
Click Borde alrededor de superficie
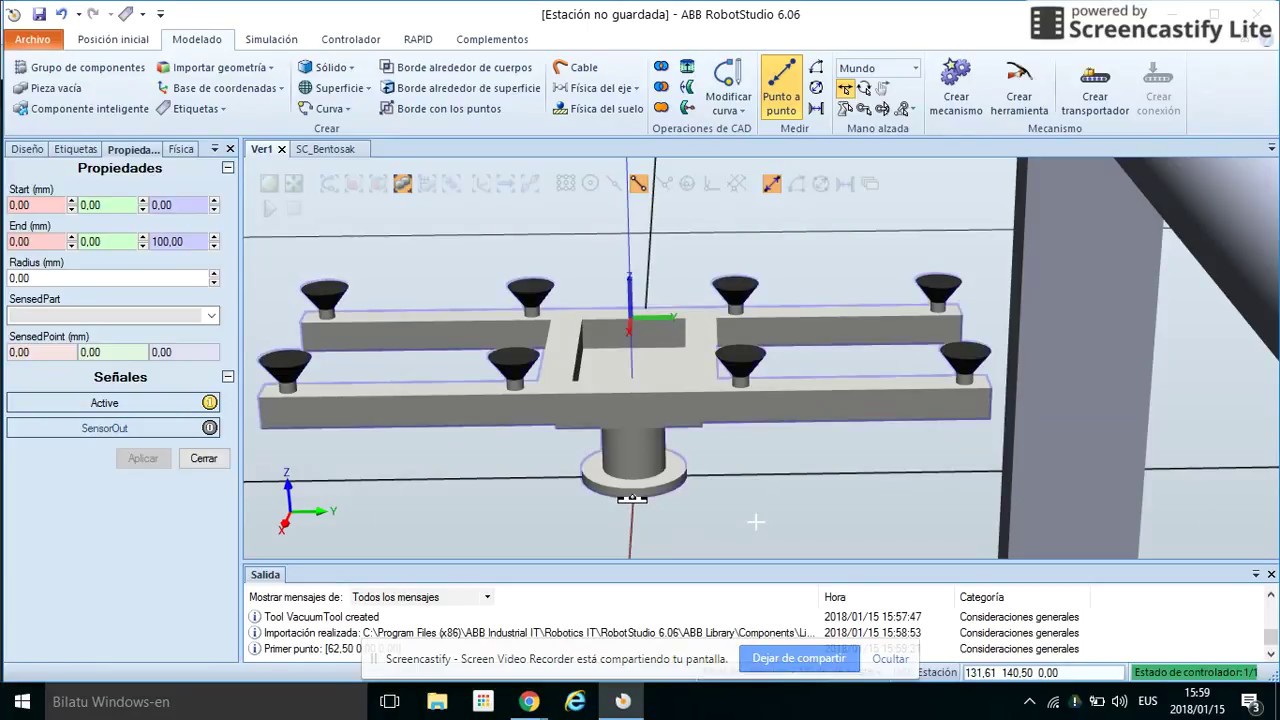(x=459, y=88)
